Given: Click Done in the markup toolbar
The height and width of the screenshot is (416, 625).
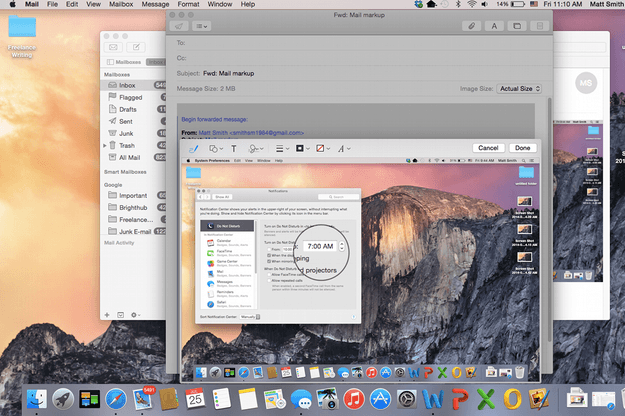Looking at the screenshot, I should pos(523,148).
